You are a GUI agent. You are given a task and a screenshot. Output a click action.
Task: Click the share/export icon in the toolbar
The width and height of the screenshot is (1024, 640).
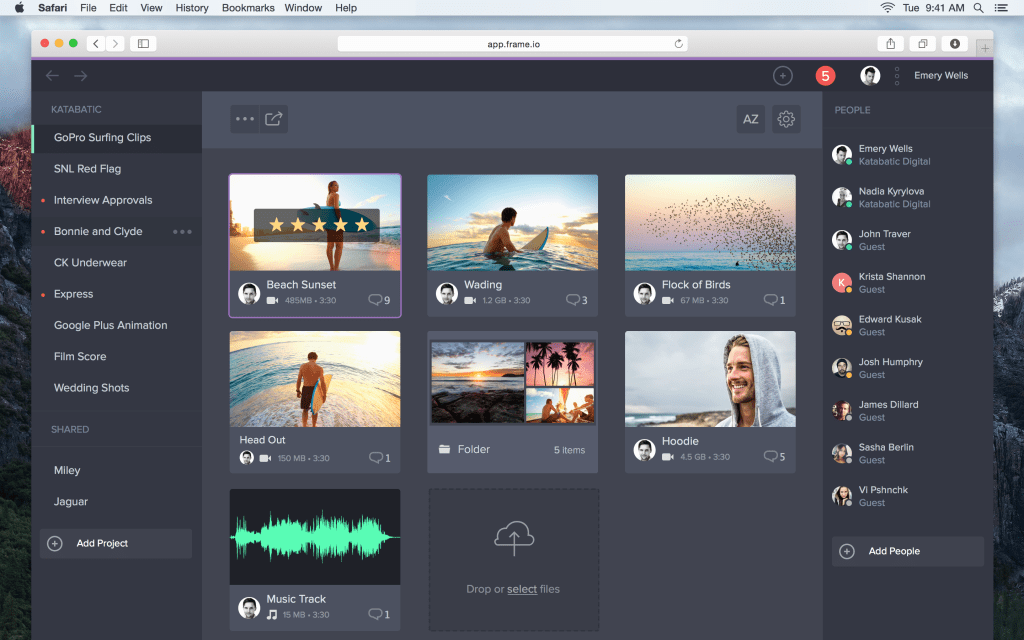coord(274,119)
